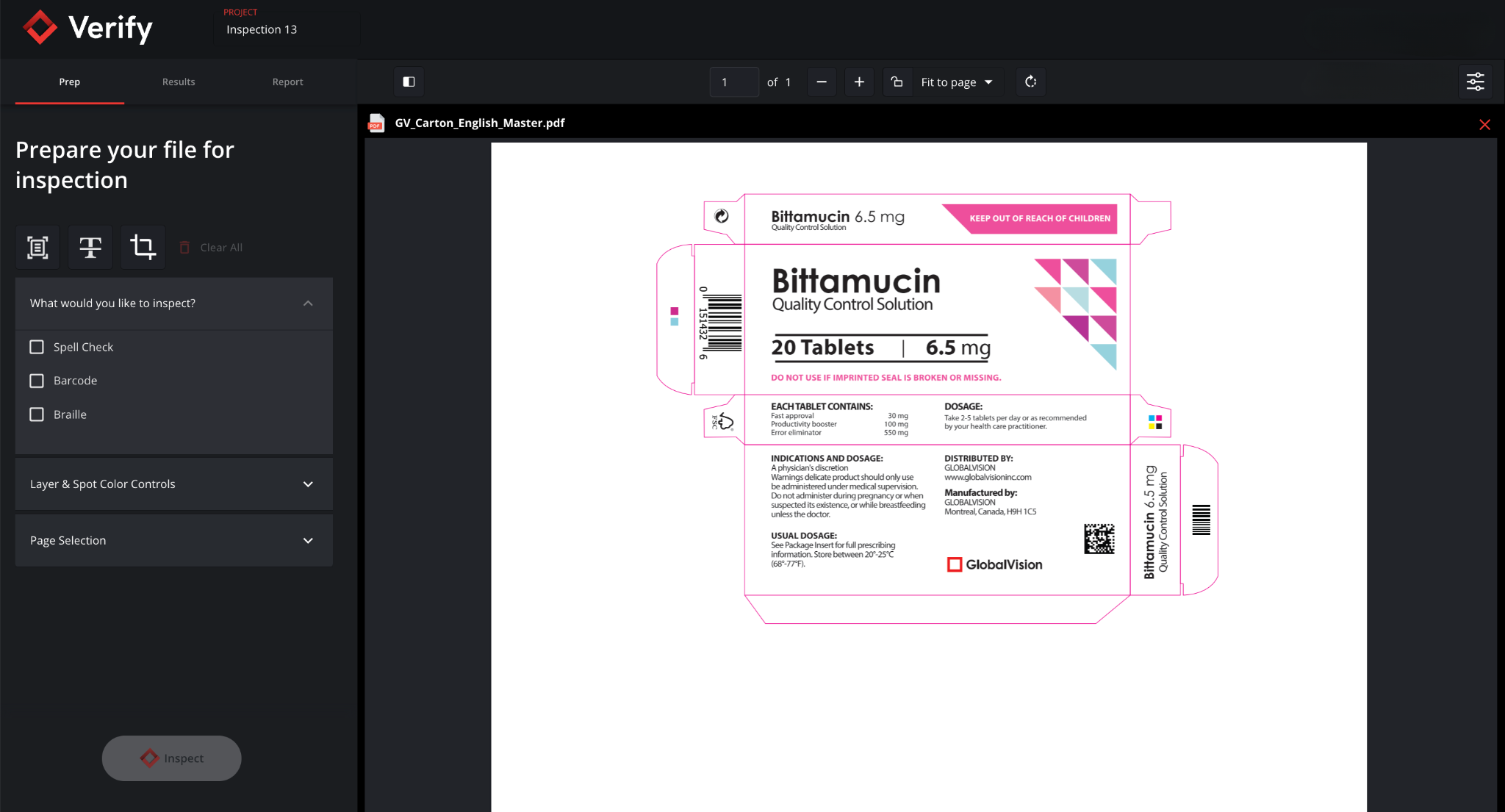
Task: Expand the Page Selection section
Action: click(174, 541)
